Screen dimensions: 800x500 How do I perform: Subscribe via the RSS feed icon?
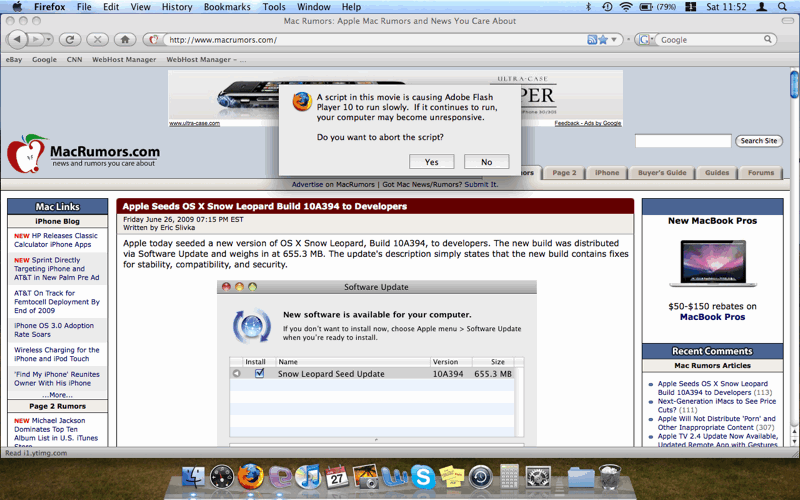coord(592,39)
